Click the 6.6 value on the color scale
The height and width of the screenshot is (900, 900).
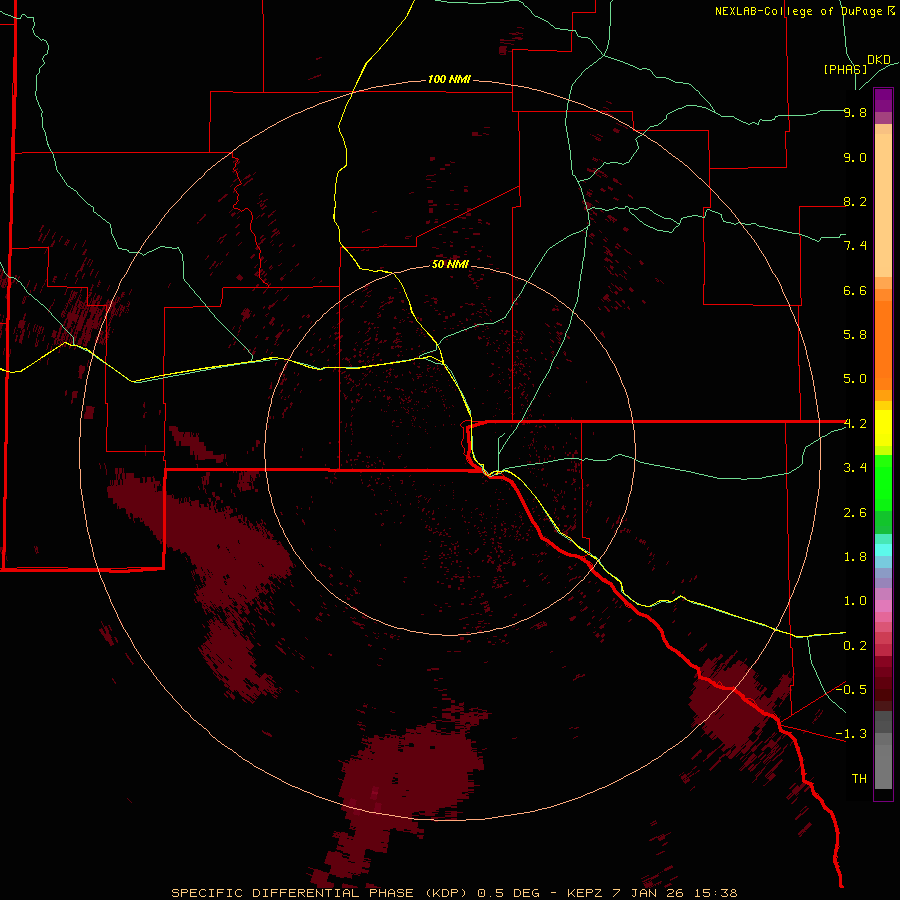pos(855,290)
